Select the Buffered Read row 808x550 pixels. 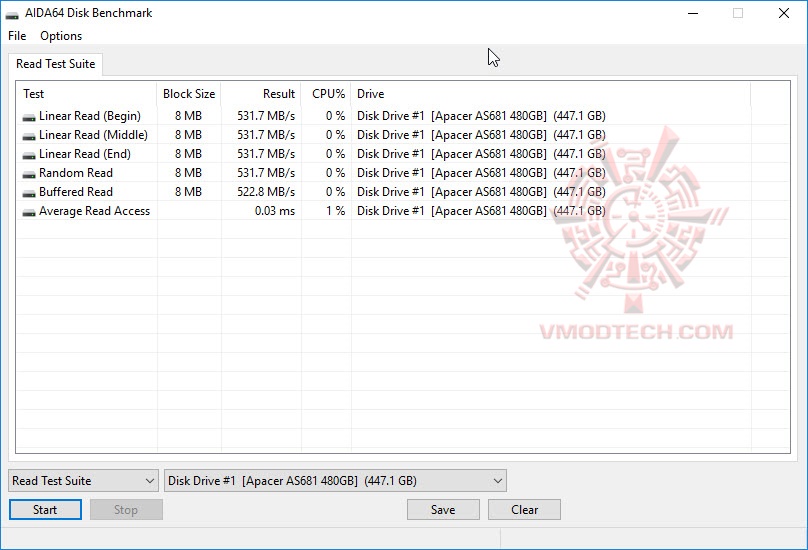click(403, 192)
